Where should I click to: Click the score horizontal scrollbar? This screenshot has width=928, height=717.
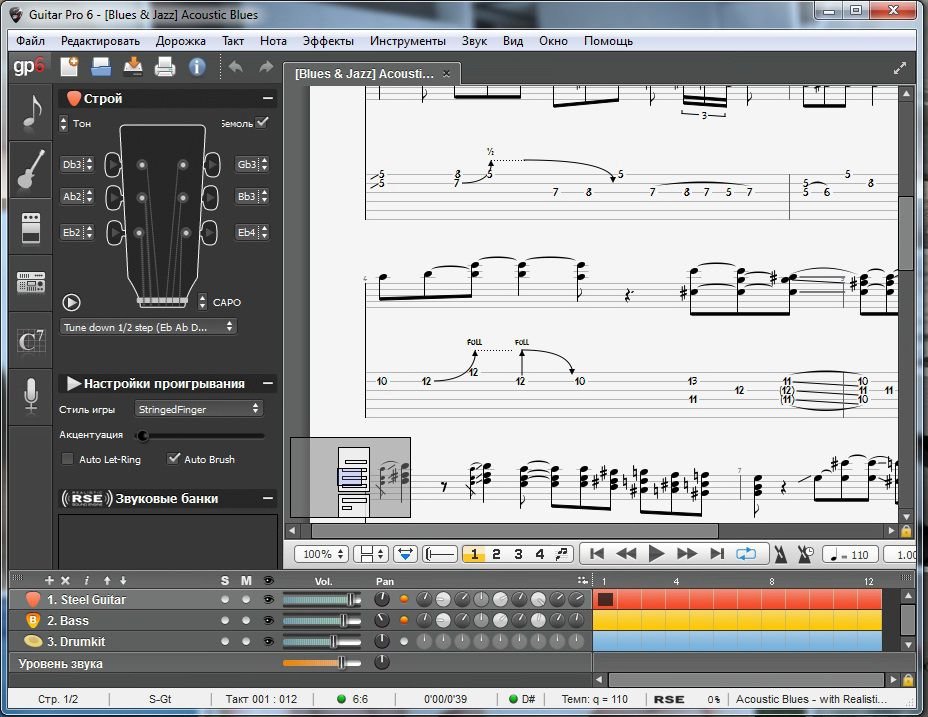pos(515,530)
